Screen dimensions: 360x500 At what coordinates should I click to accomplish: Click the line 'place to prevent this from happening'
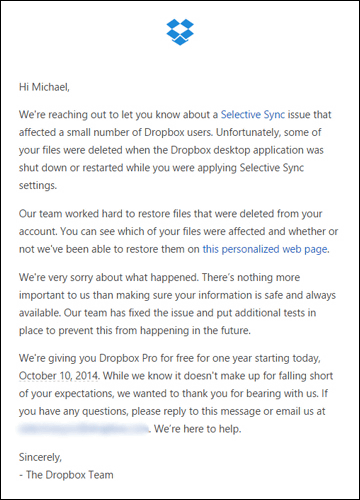pos(135,330)
